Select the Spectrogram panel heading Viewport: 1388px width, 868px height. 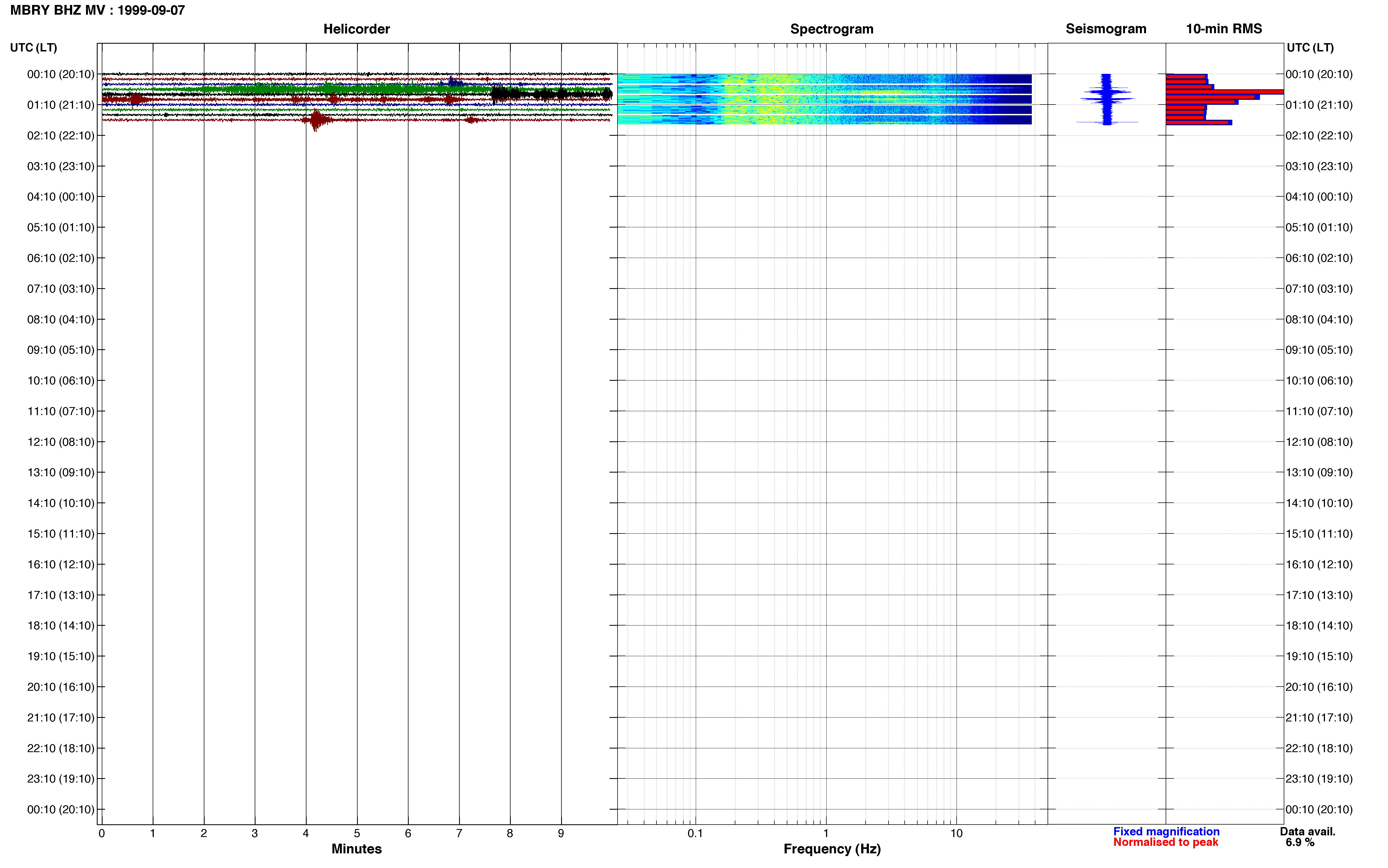point(832,29)
